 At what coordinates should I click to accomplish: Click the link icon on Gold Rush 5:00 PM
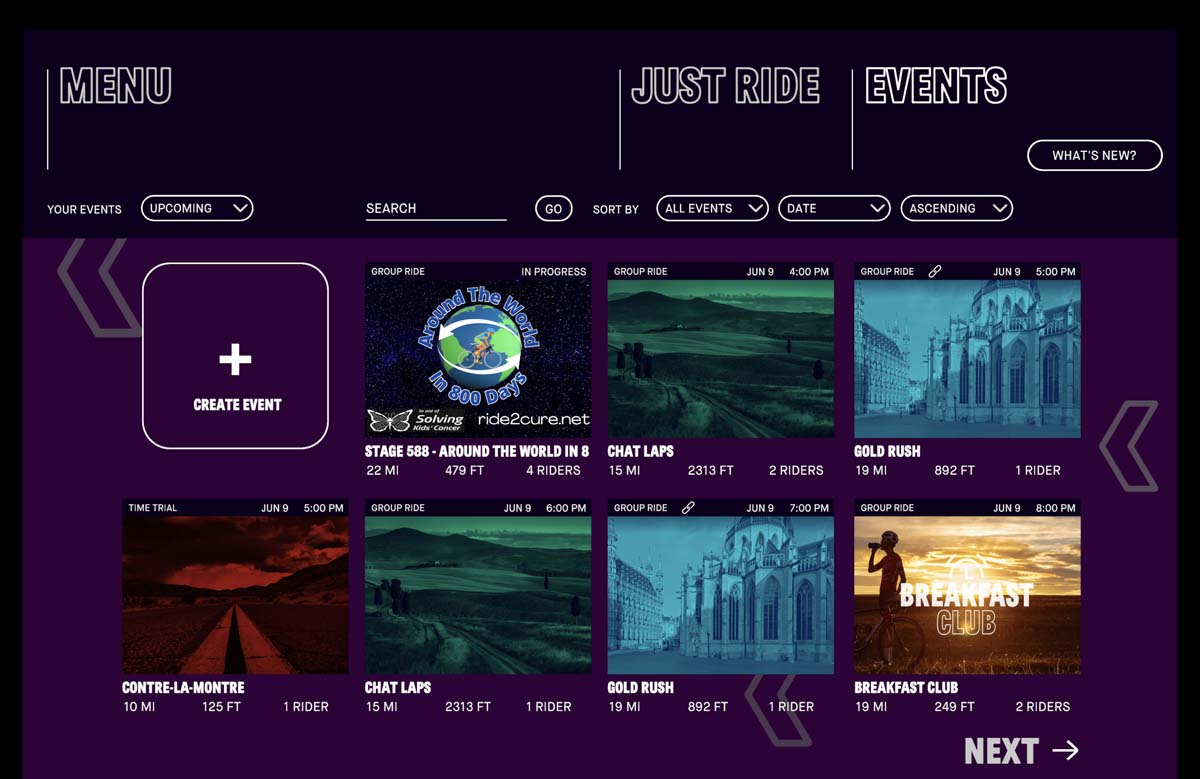coord(935,271)
